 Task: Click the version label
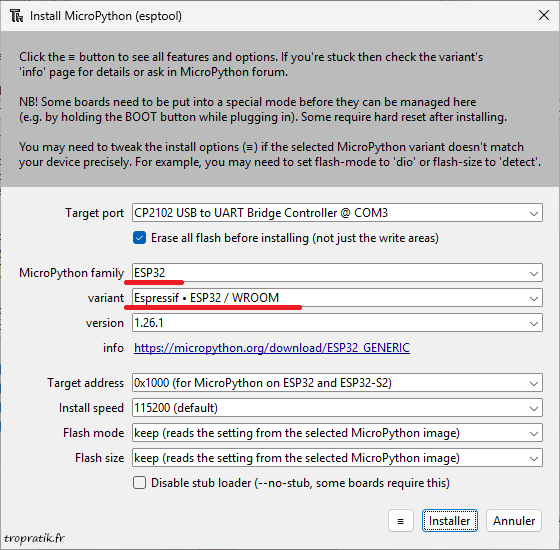105,323
